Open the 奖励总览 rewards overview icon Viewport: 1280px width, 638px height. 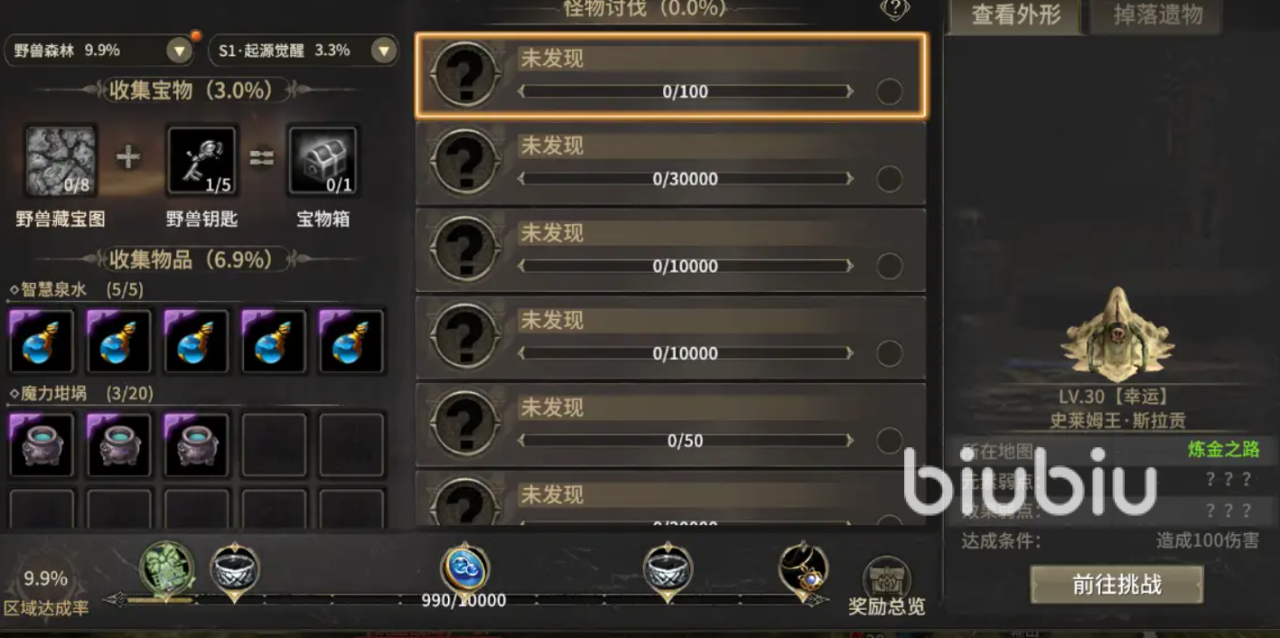[x=887, y=587]
